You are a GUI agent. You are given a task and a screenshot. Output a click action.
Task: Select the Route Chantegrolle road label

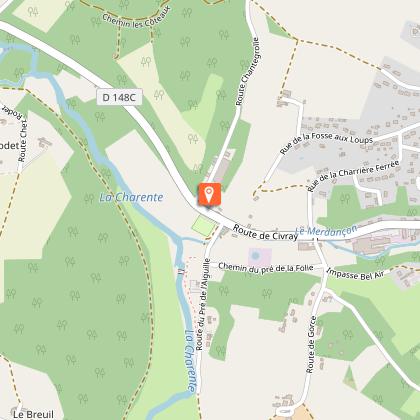click(x=247, y=71)
